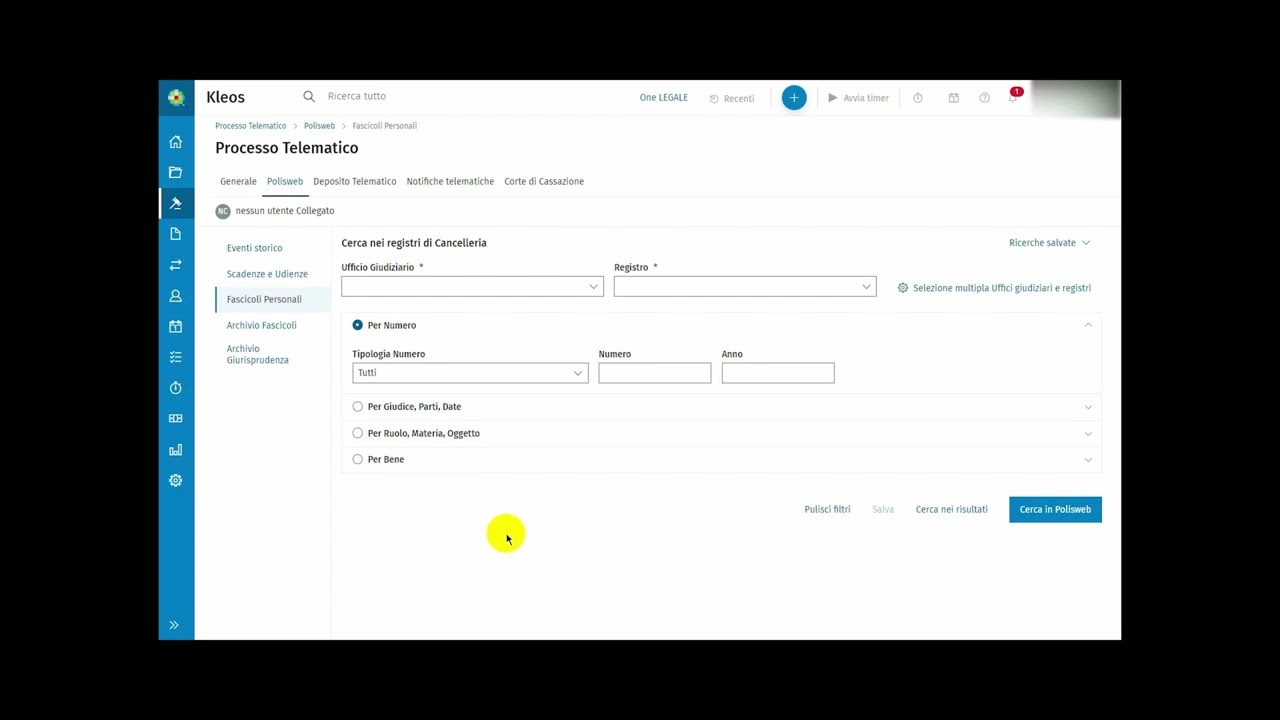Open the calendar icon in sidebar

176,326
